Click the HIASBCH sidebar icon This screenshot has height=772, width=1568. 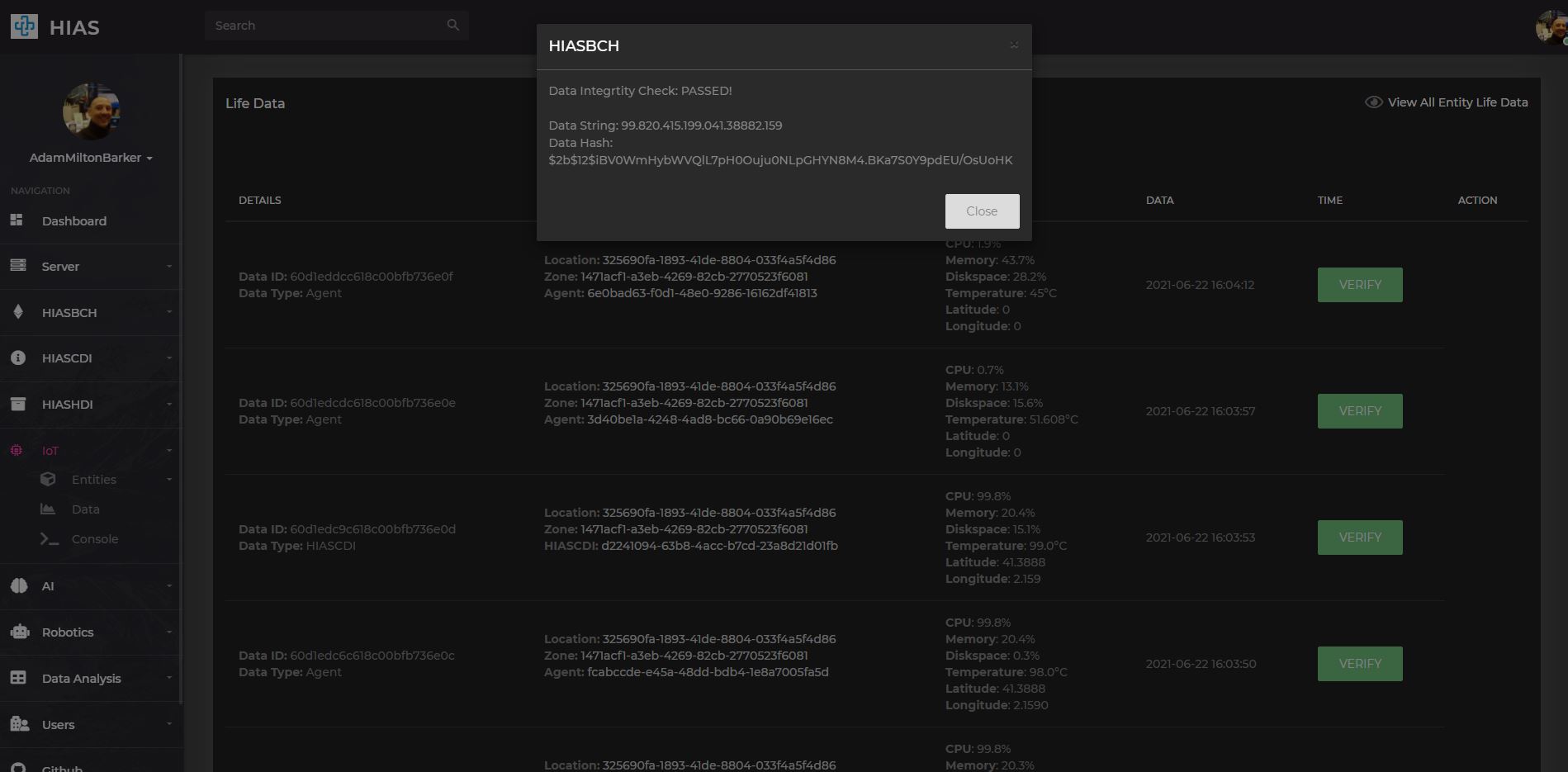tap(17, 312)
